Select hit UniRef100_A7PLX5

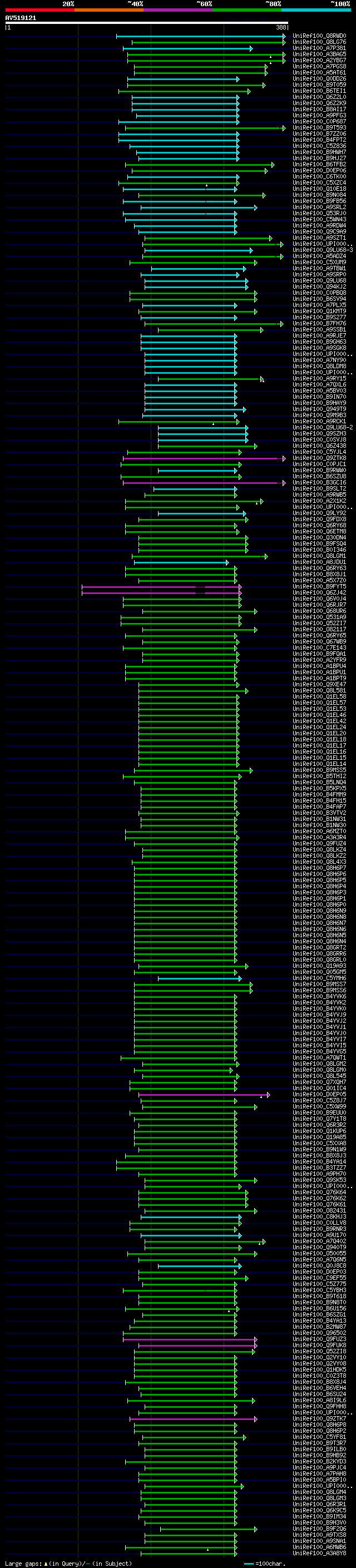pyautogui.click(x=319, y=305)
